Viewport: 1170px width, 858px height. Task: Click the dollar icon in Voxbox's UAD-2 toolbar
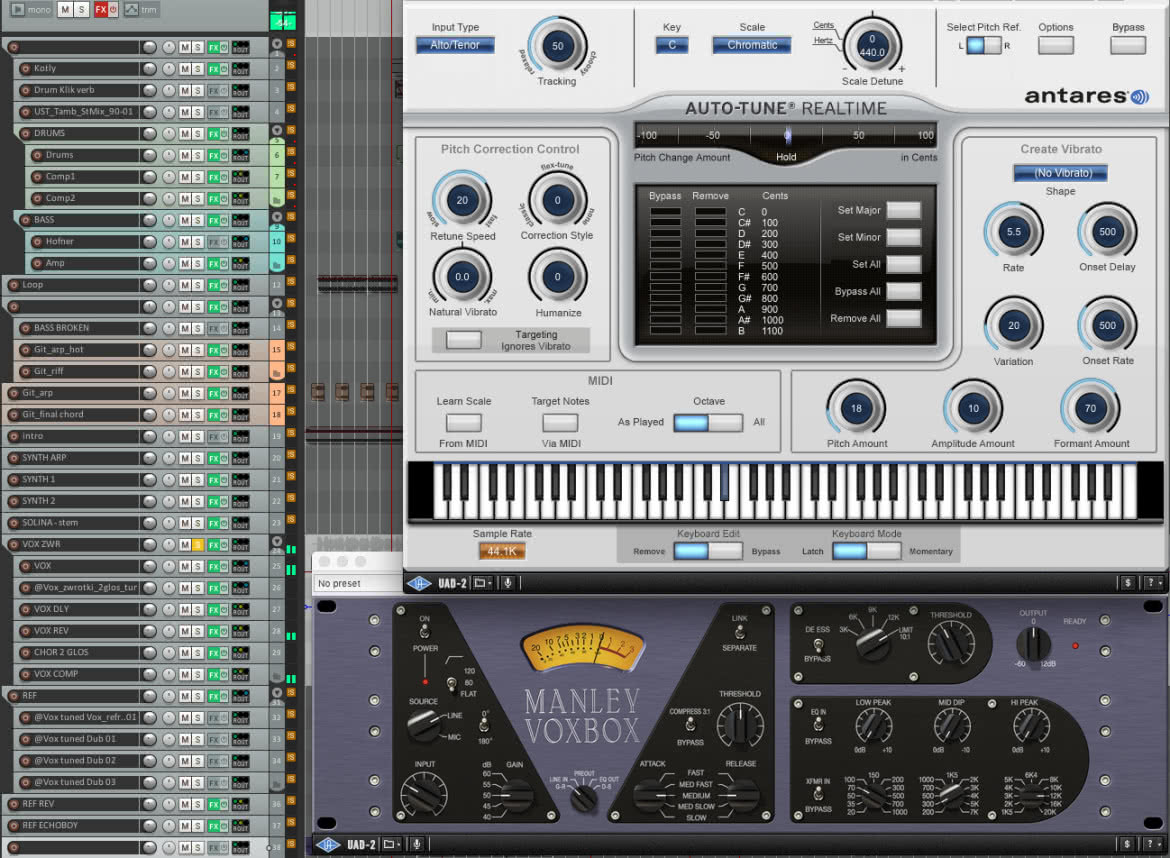click(x=1127, y=844)
